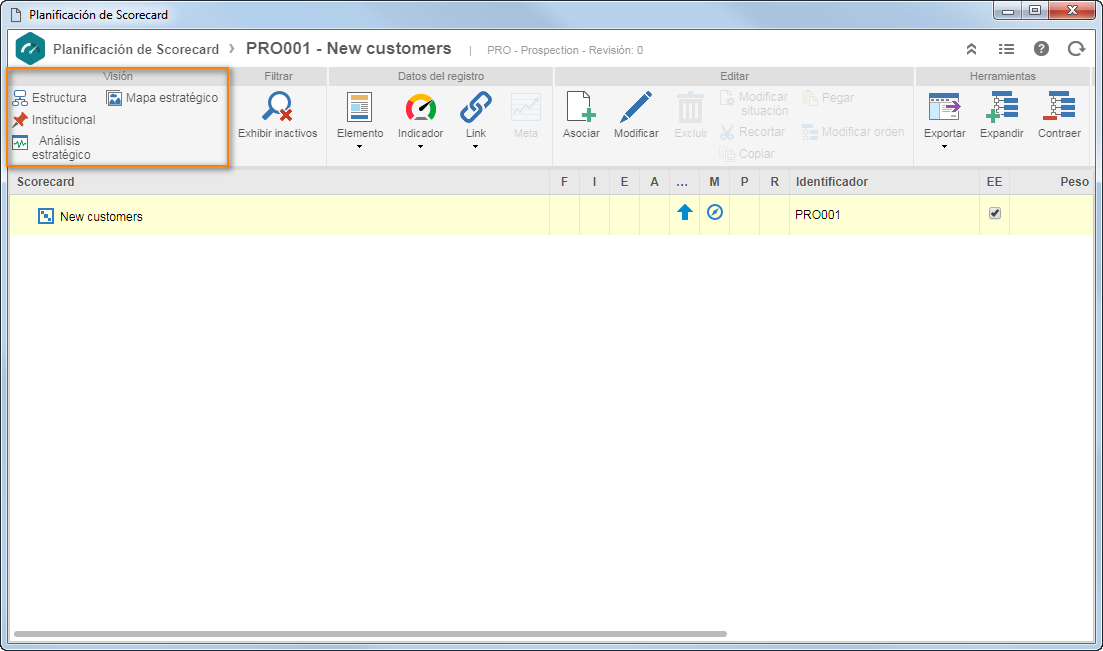This screenshot has width=1103, height=651.
Task: Click blue up arrow in PRO001 row
Action: click(684, 213)
